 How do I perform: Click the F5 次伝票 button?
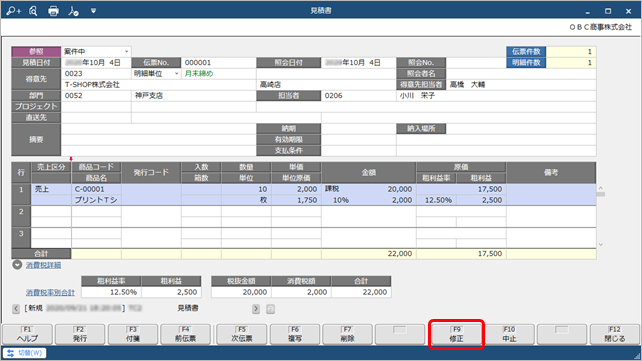click(242, 334)
